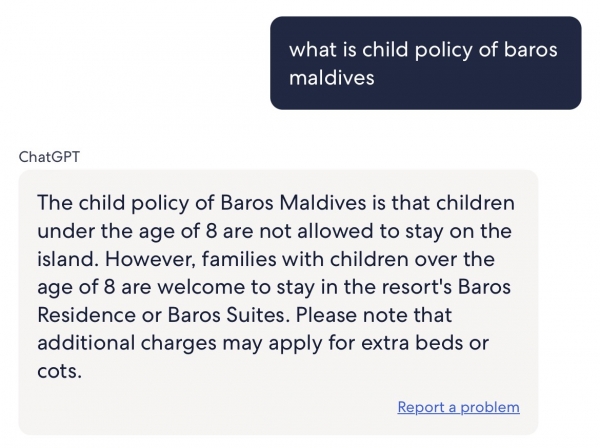The image size is (600, 448).
Task: Open the Report a problem link
Action: (458, 407)
